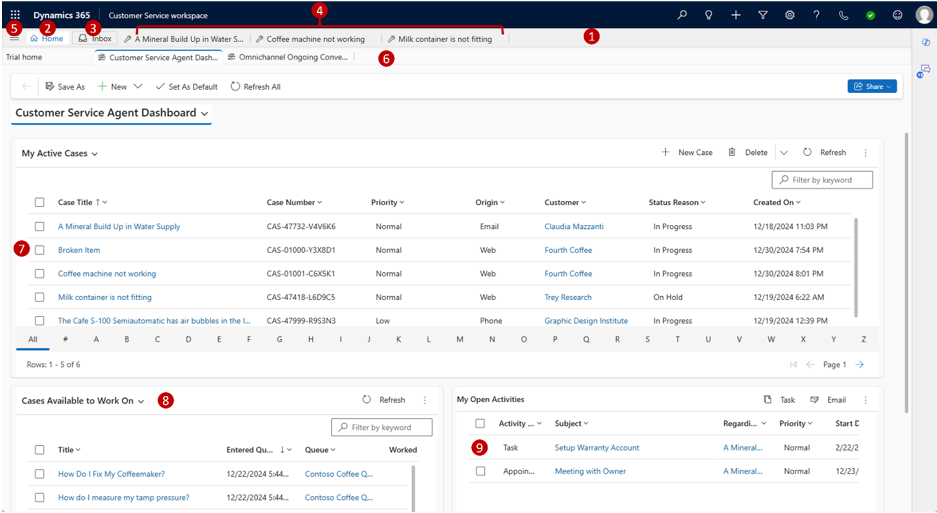Refresh Cases Available to Work On
The image size is (937, 513).
(x=384, y=400)
